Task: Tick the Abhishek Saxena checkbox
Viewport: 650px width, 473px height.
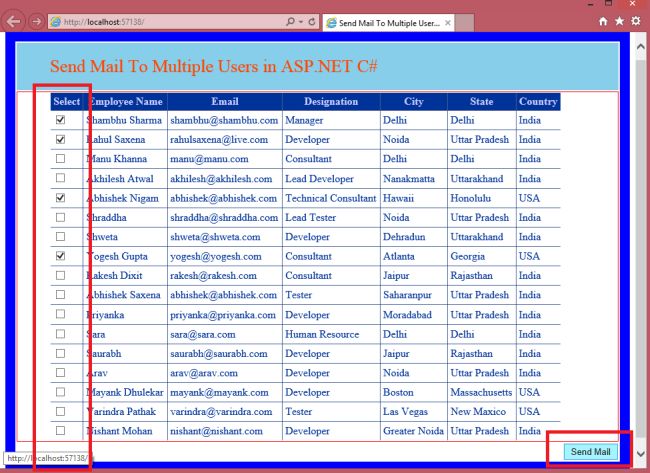Action: point(61,294)
